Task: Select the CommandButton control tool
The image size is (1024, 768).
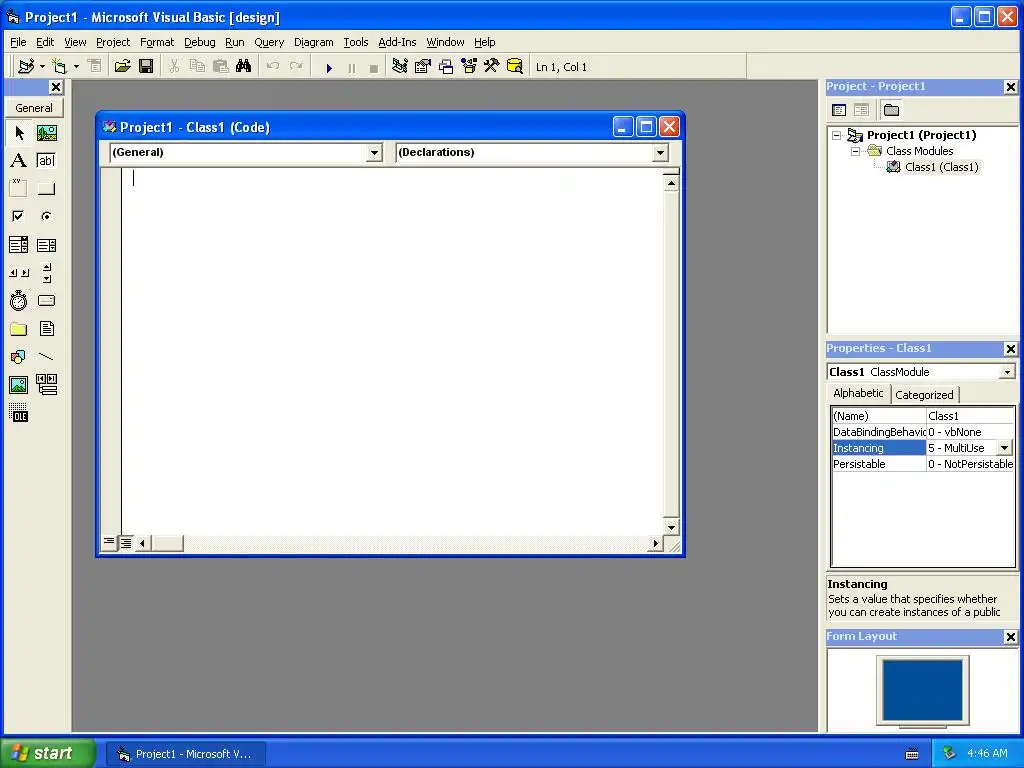Action: click(46, 189)
